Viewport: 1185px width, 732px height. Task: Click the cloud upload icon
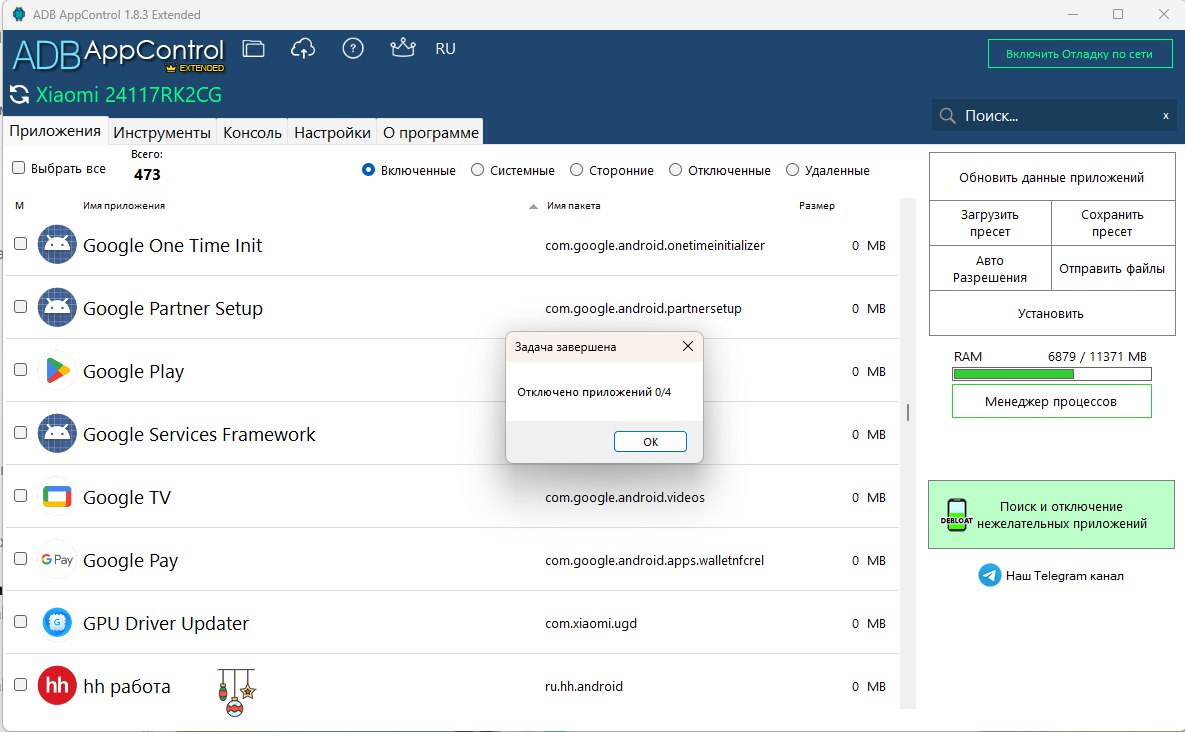pyautogui.click(x=303, y=49)
